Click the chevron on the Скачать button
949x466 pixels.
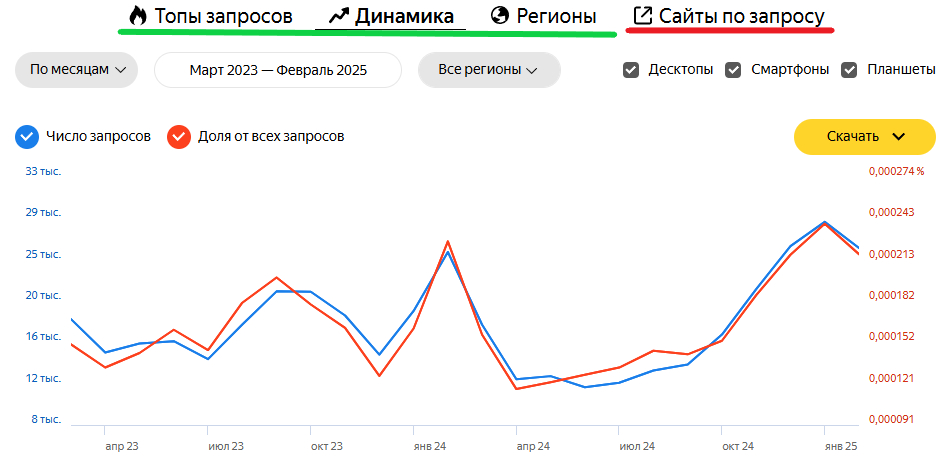tap(898, 137)
